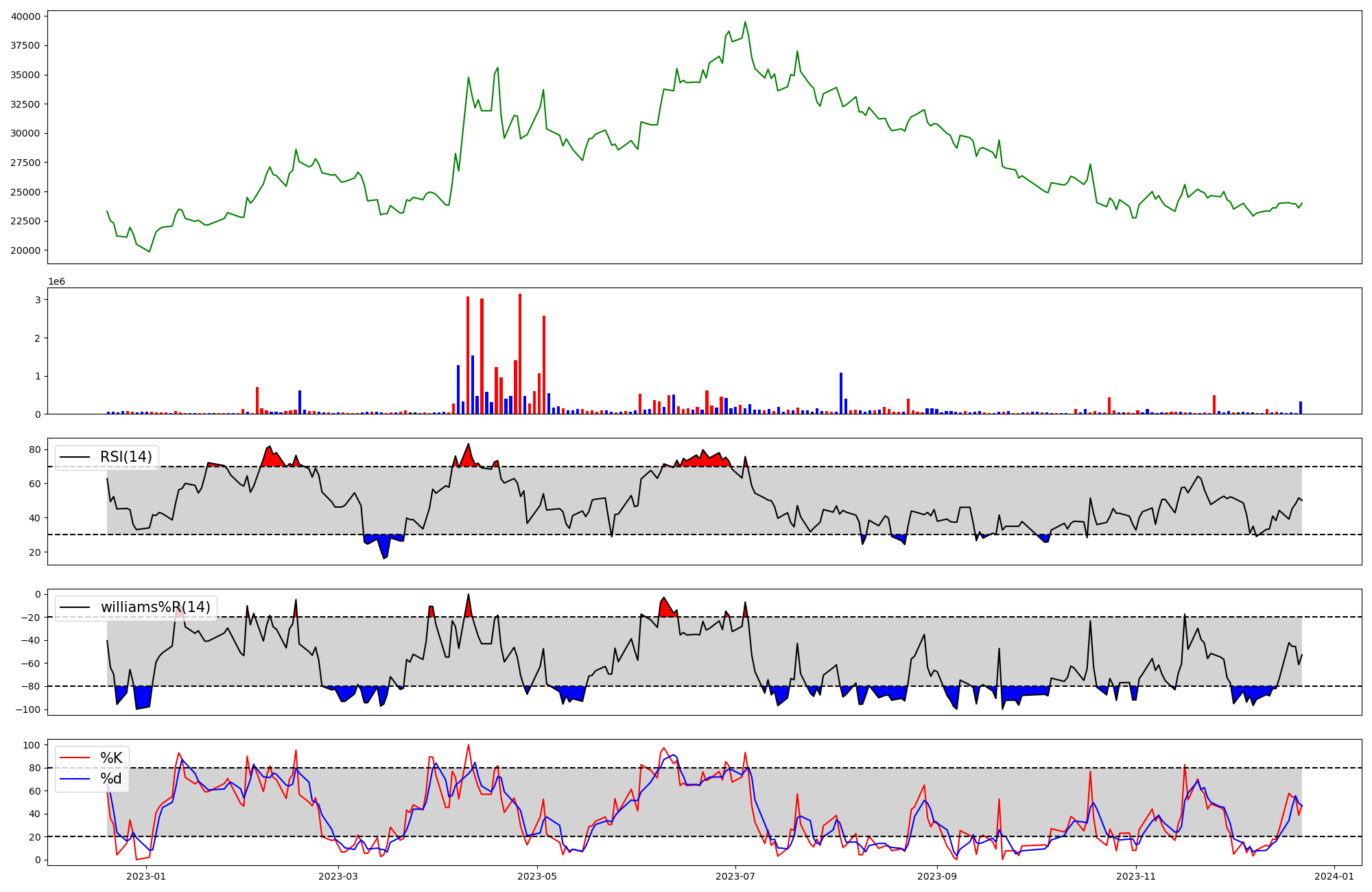The width and height of the screenshot is (1372, 892).
Task: Click the 1e6 volume scale label
Action: (56, 282)
